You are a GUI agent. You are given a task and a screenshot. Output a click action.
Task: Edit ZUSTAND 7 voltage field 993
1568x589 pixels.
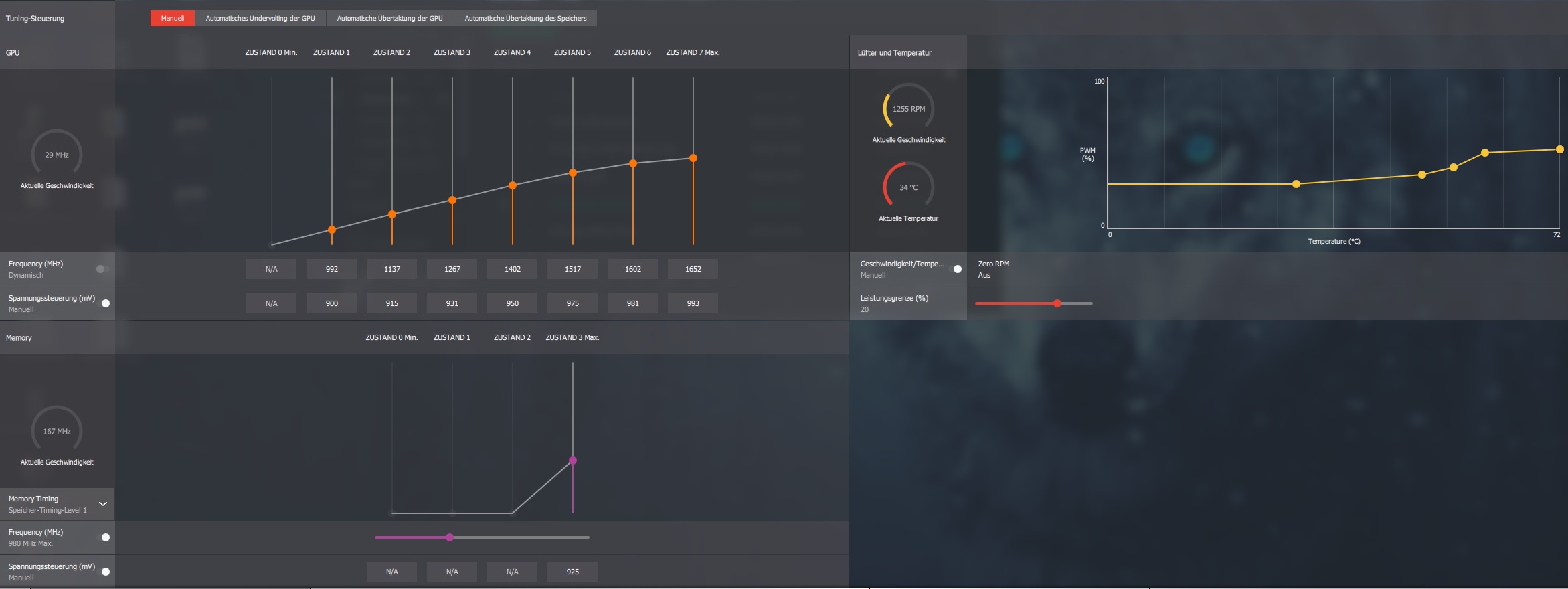(693, 303)
